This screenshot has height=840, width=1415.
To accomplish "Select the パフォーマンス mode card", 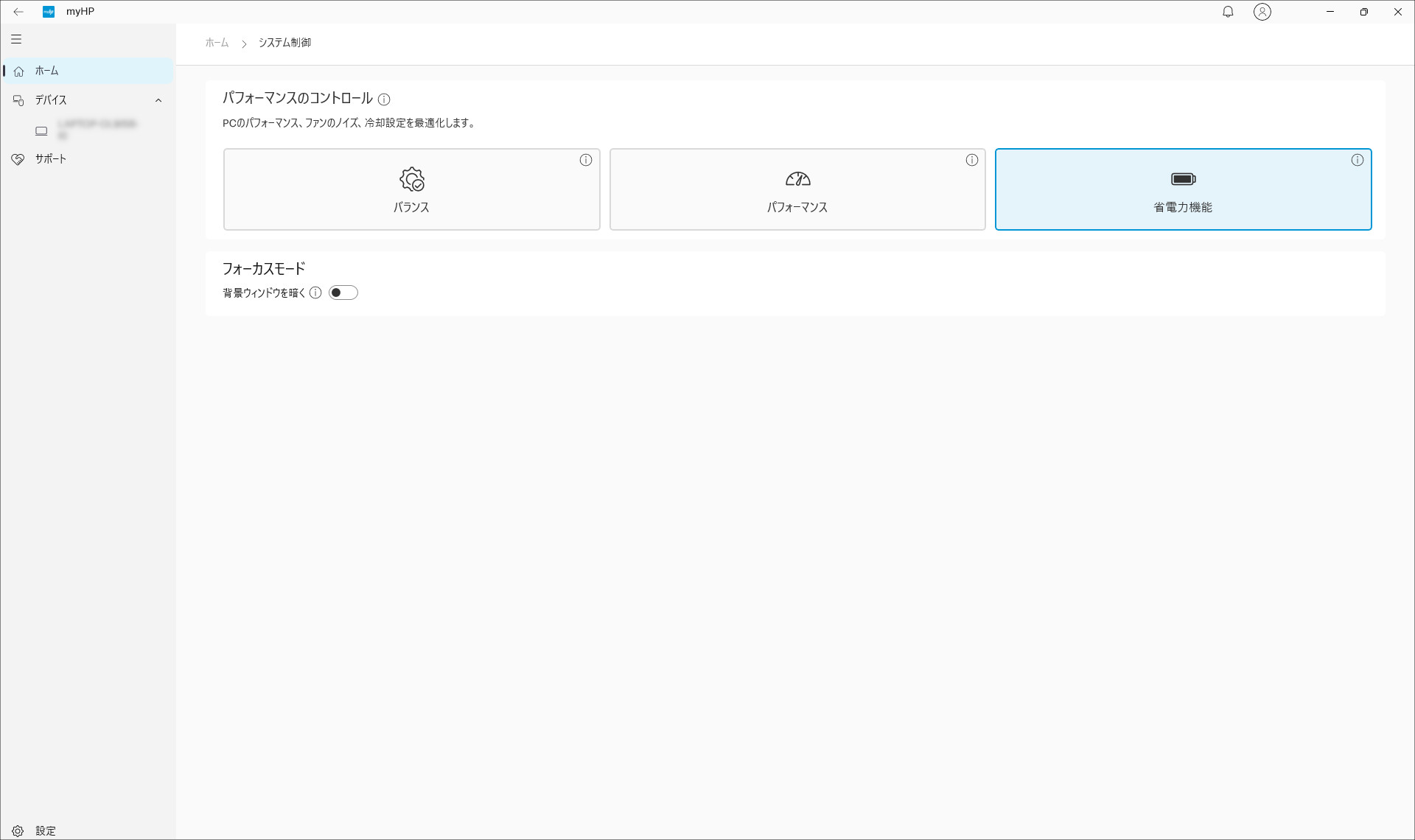I will point(797,190).
